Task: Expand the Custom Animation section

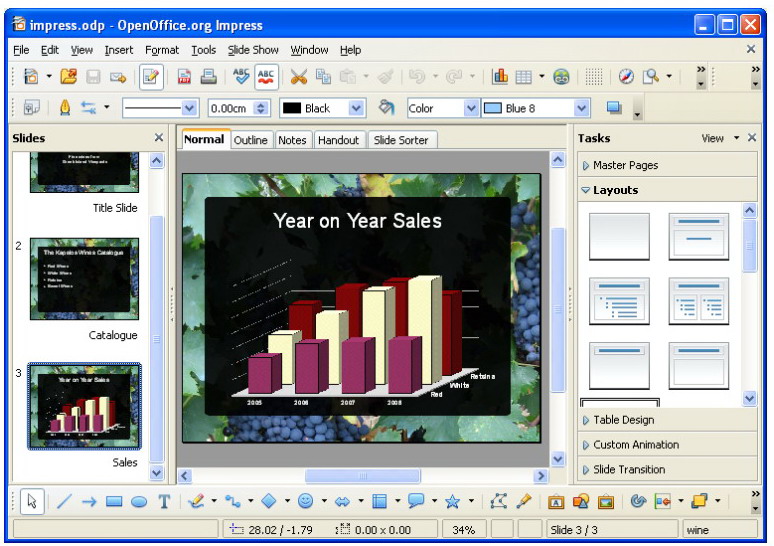Action: (667, 445)
